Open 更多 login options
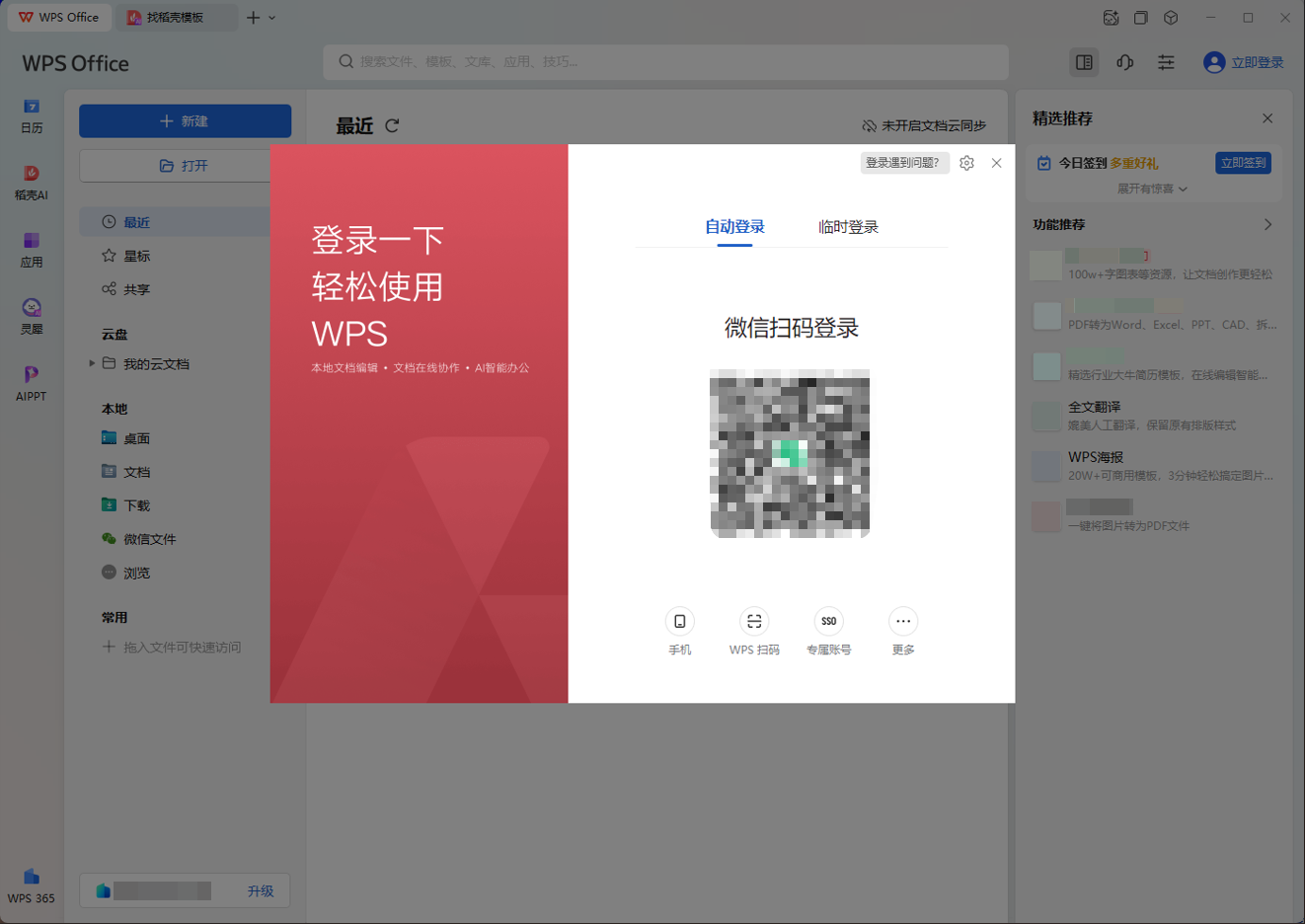 [x=903, y=632]
